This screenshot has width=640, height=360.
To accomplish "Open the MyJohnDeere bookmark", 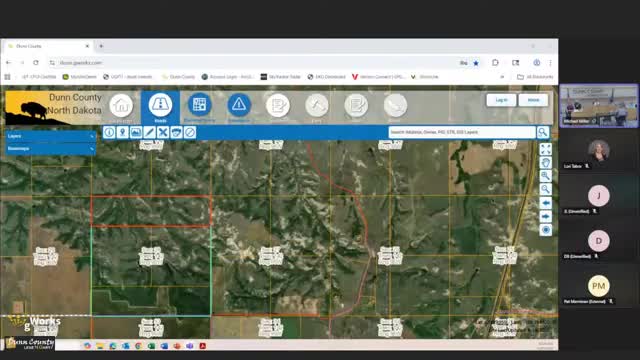I will coord(80,77).
